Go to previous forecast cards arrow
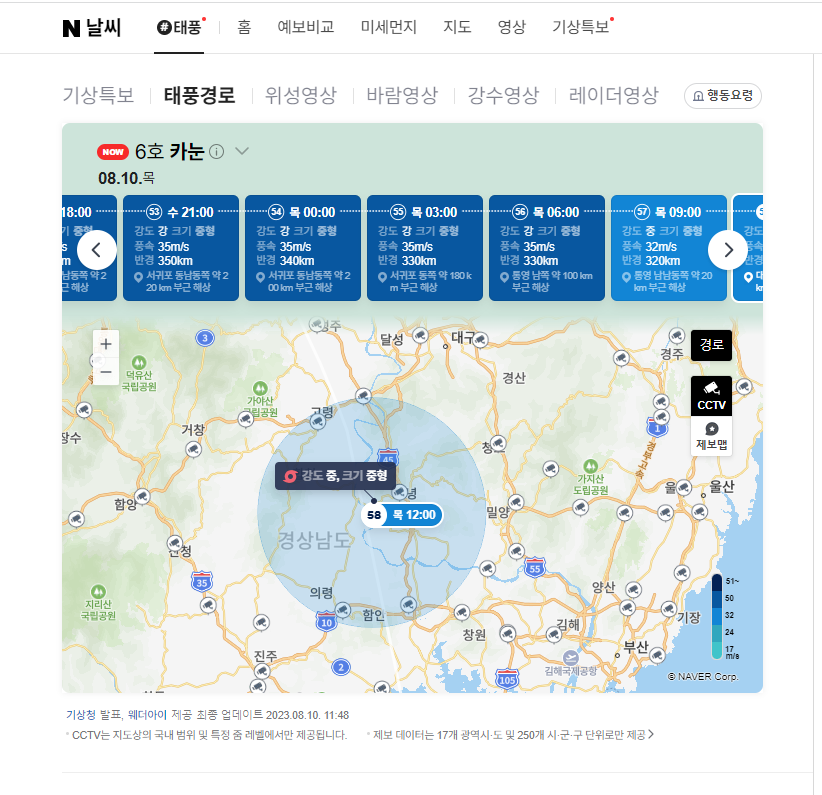 click(x=96, y=250)
